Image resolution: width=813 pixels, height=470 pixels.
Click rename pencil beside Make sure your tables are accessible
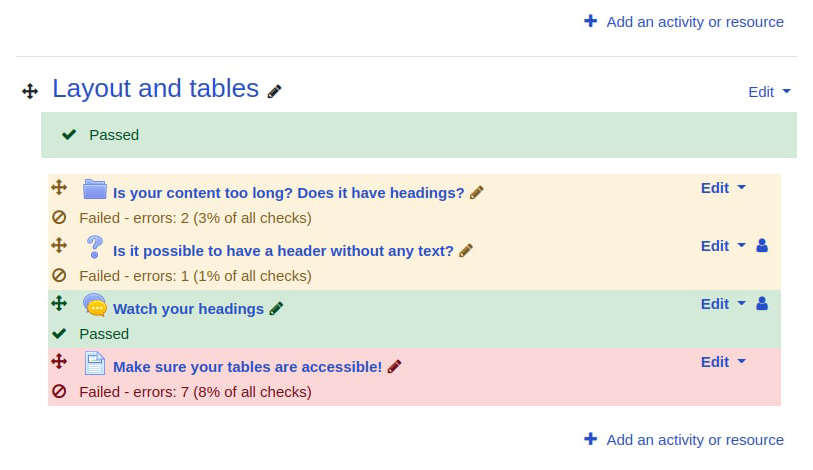pyautogui.click(x=395, y=367)
